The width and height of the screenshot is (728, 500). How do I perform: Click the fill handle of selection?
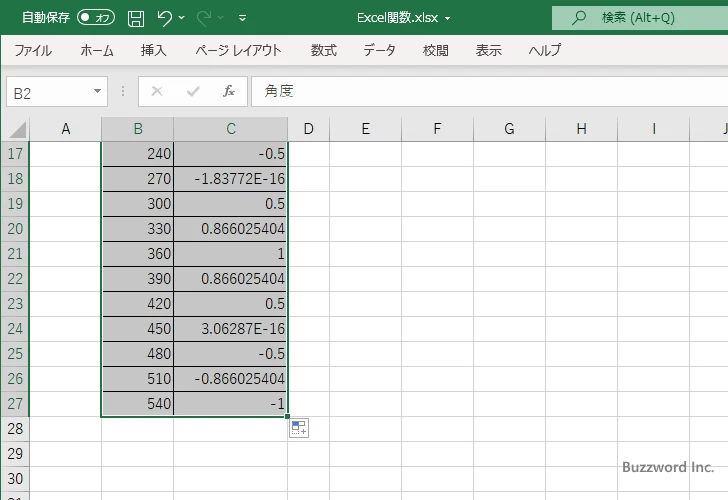[287, 416]
